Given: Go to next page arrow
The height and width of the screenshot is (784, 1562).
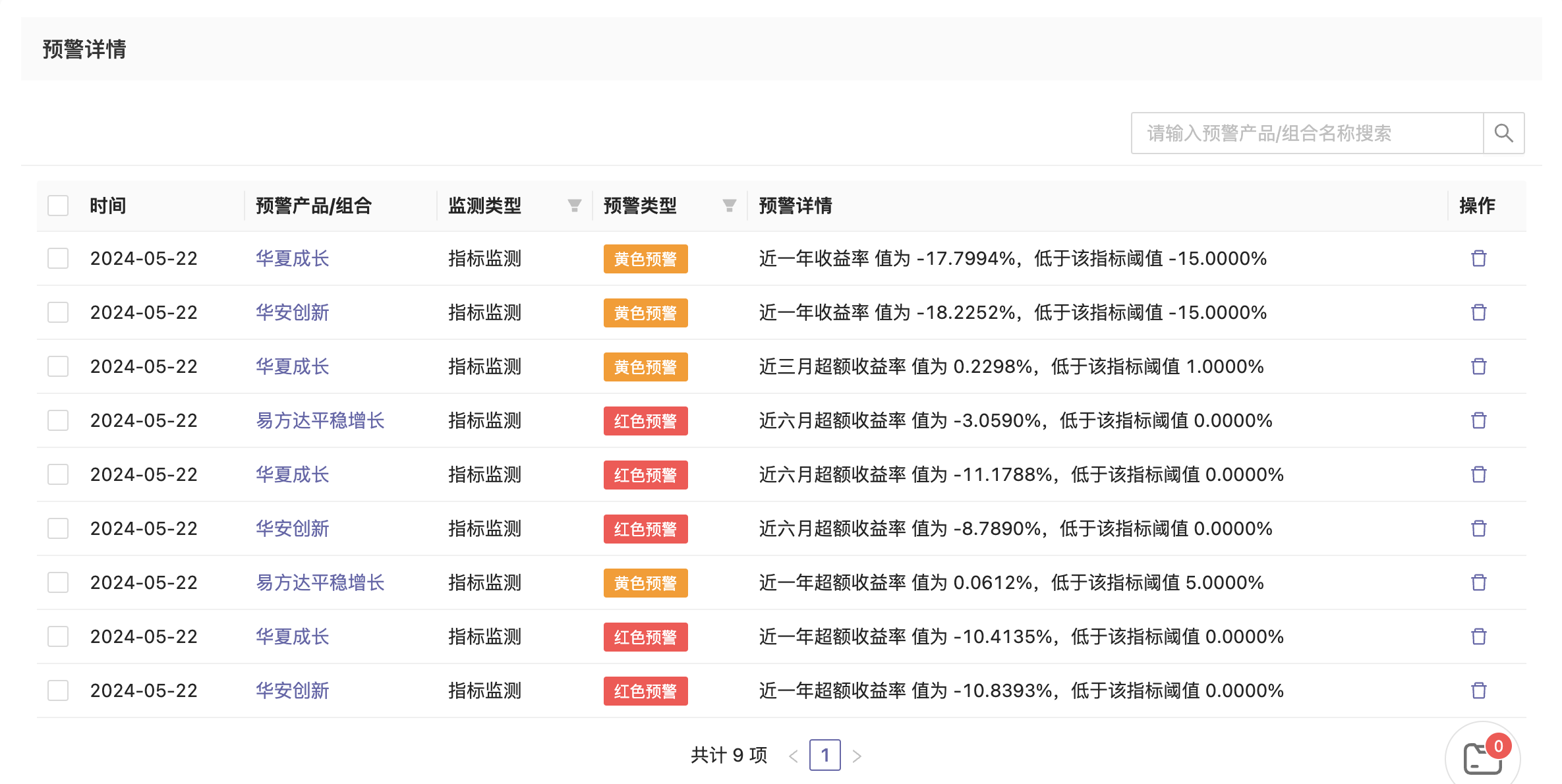Looking at the screenshot, I should pyautogui.click(x=856, y=756).
